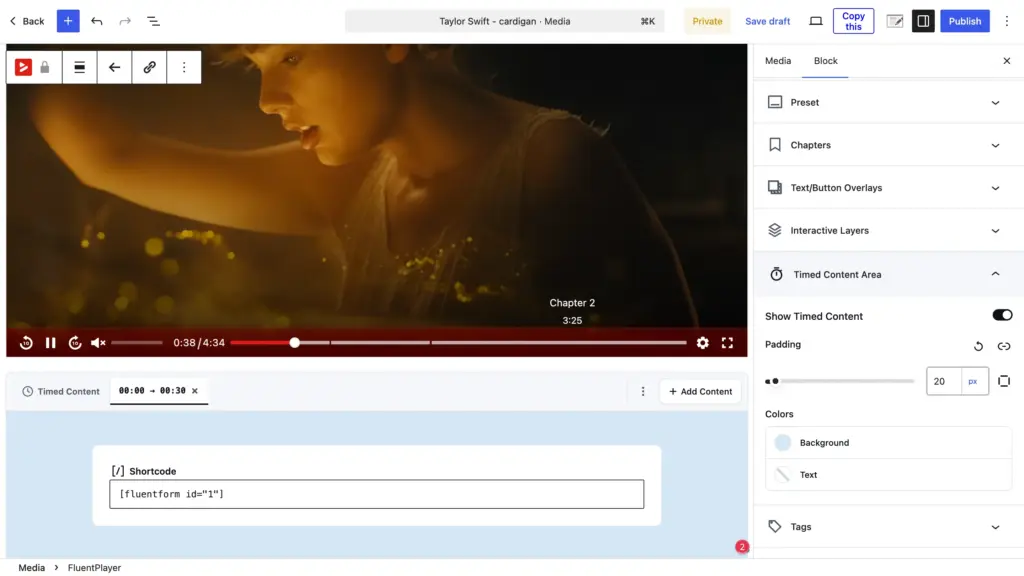Click the video progress scrubber handle
1024x576 pixels.
pos(295,342)
